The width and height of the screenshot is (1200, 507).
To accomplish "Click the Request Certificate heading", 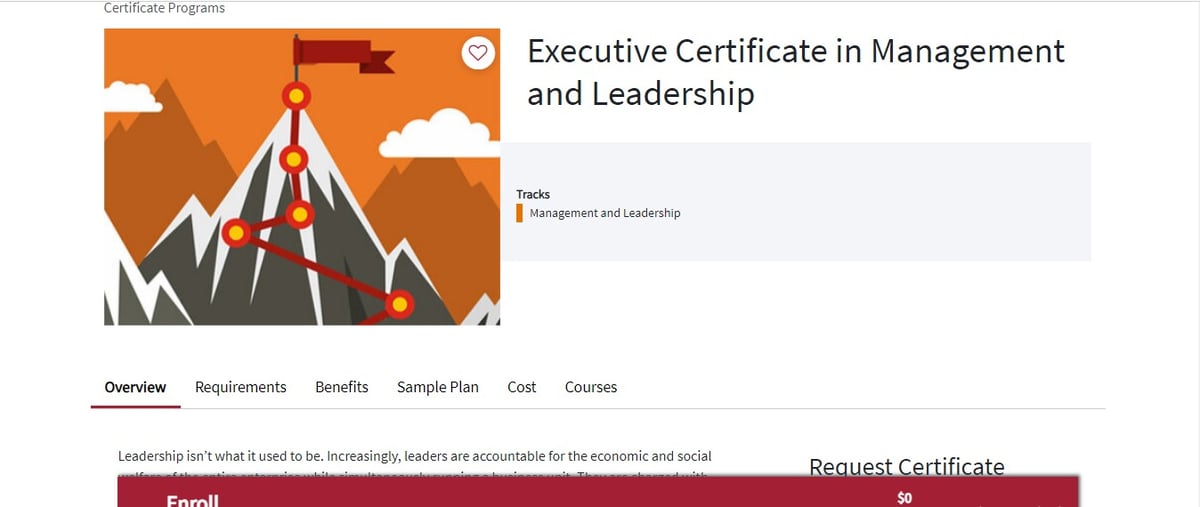I will tap(907, 466).
